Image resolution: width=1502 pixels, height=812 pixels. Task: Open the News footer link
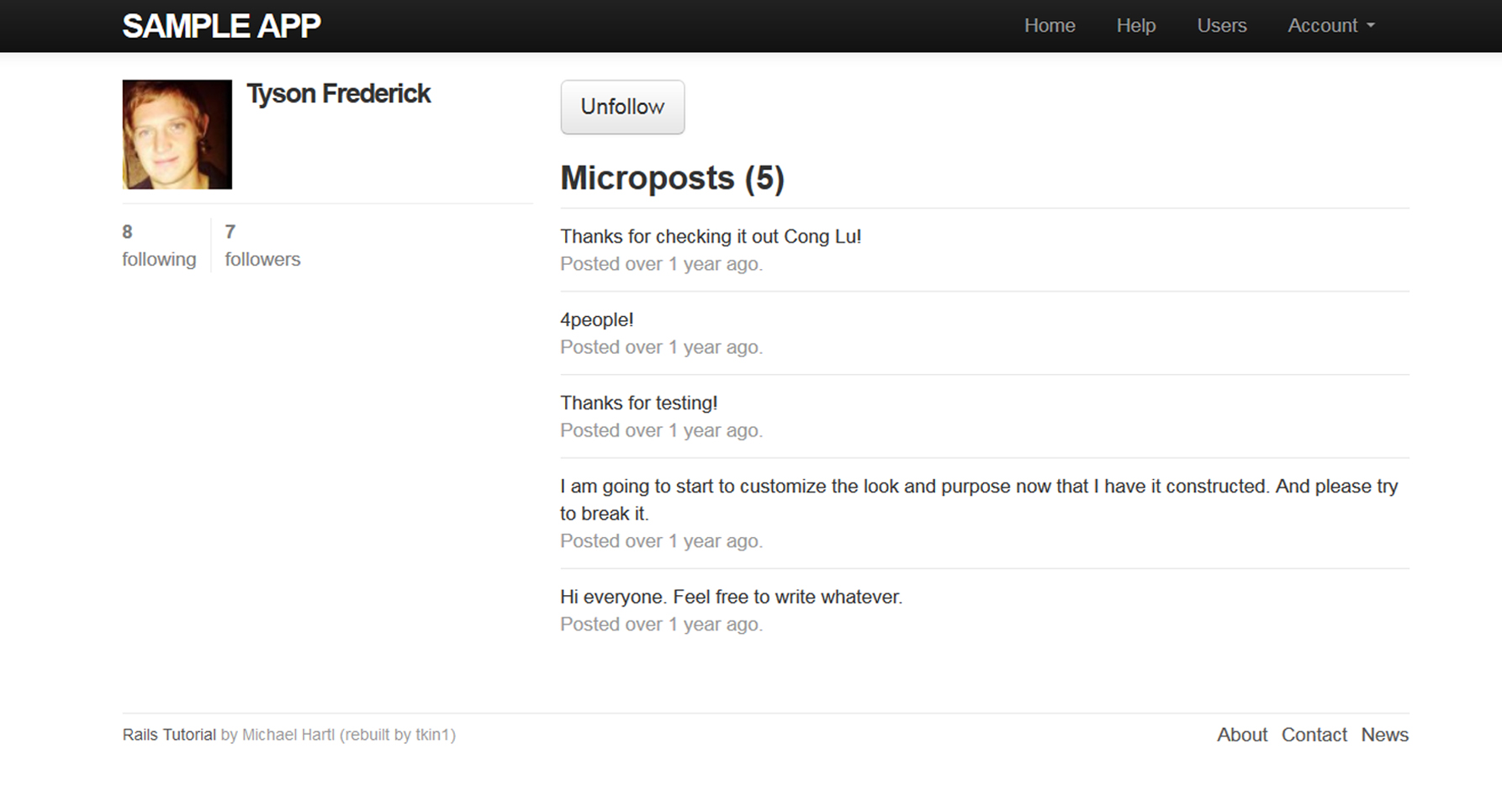coord(1385,735)
